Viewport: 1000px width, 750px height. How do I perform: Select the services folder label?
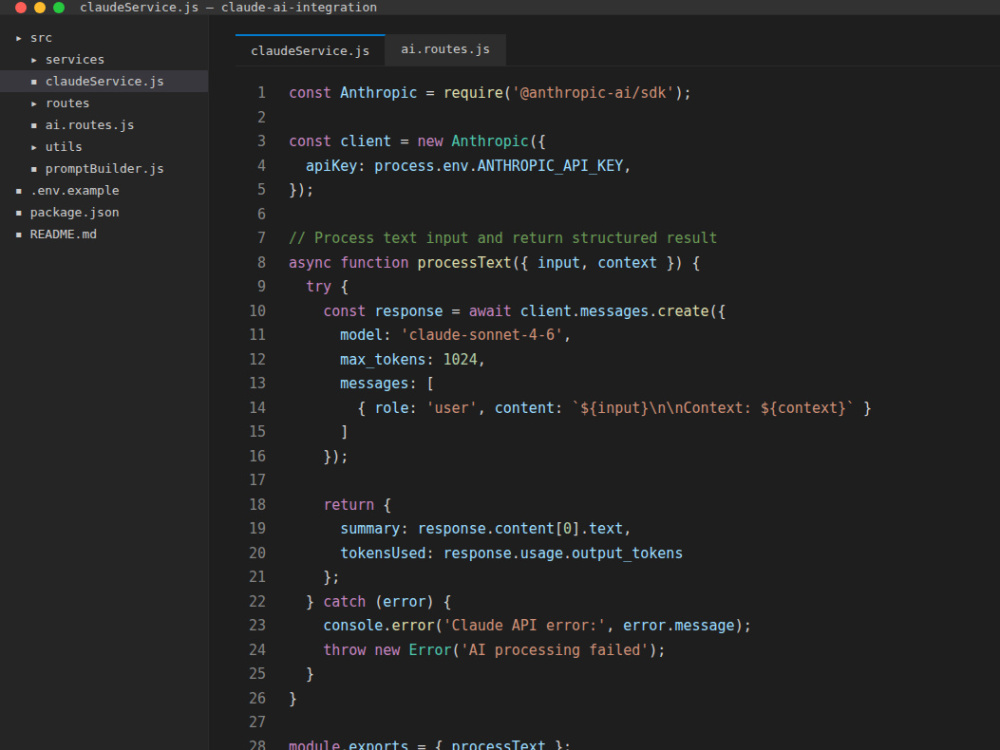[x=75, y=60]
